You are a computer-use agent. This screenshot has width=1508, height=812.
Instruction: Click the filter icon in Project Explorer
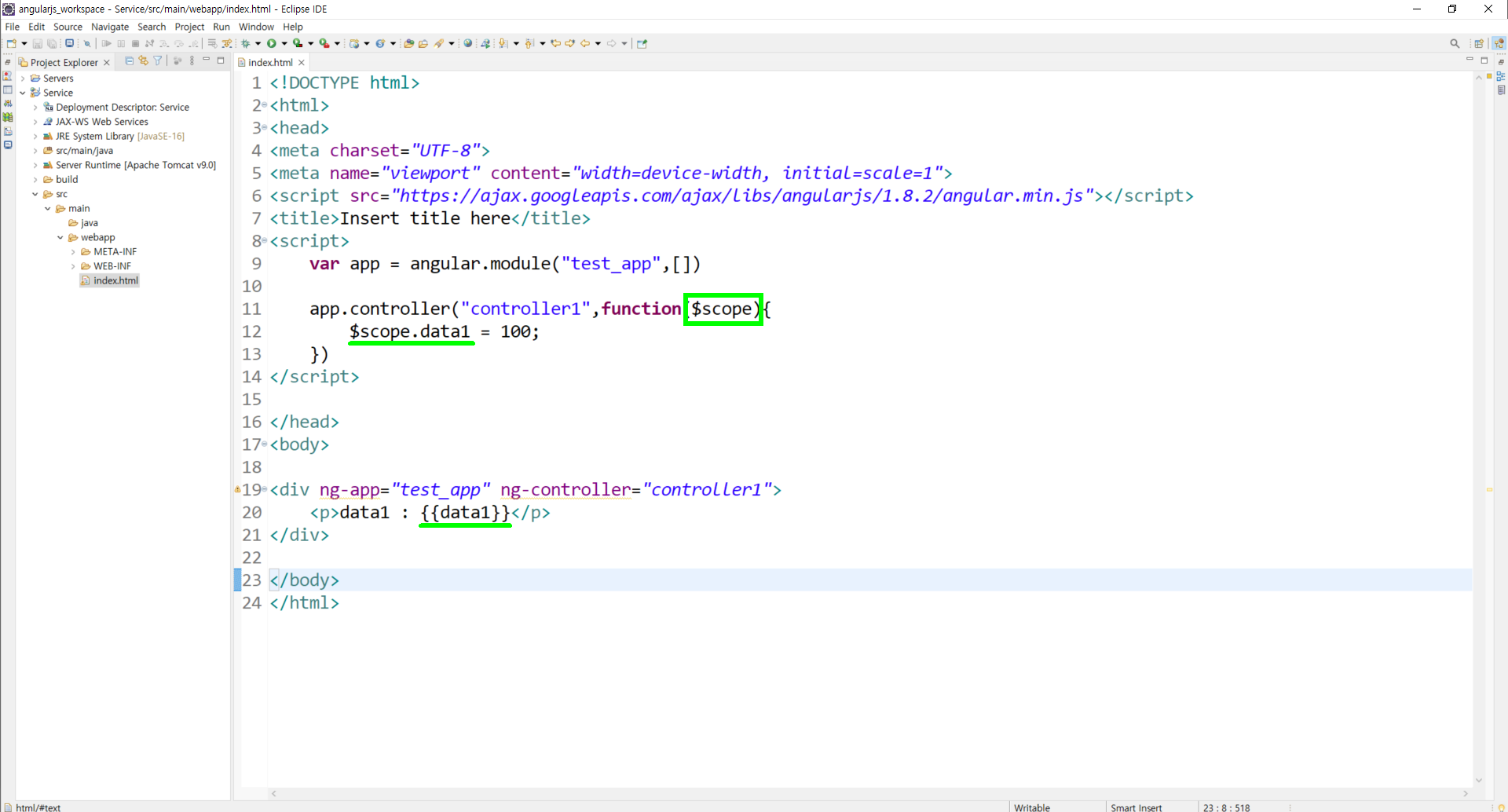pos(157,60)
